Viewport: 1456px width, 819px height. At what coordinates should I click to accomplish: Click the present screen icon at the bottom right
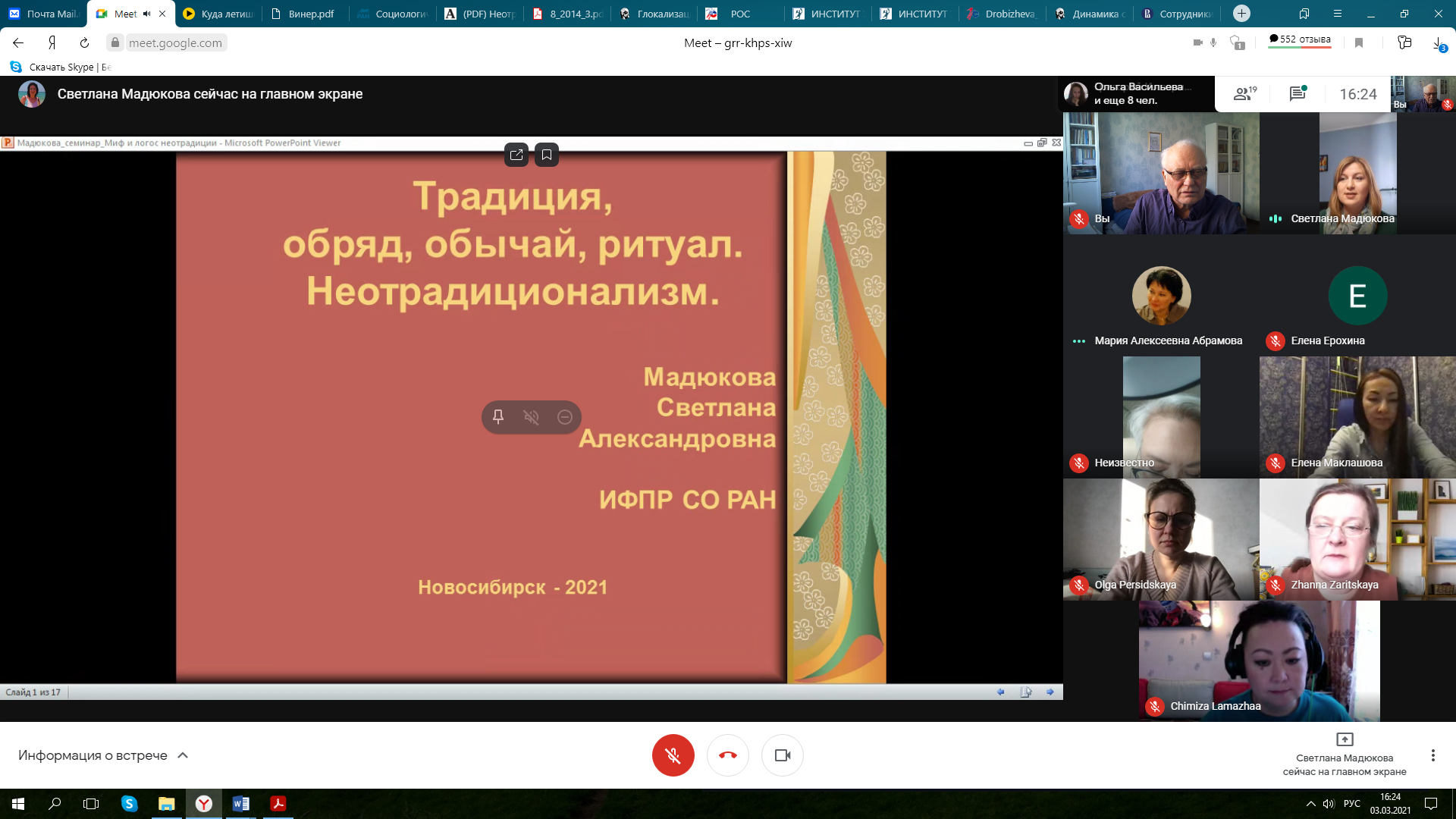tap(1344, 739)
